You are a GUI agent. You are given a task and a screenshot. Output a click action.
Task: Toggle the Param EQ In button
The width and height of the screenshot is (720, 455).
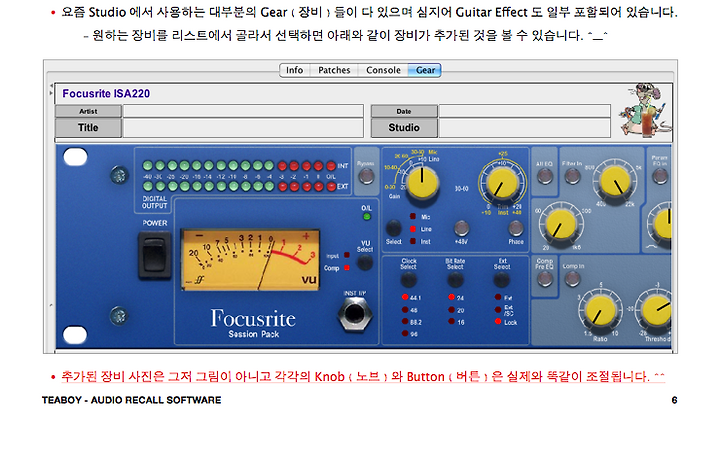[x=660, y=176]
